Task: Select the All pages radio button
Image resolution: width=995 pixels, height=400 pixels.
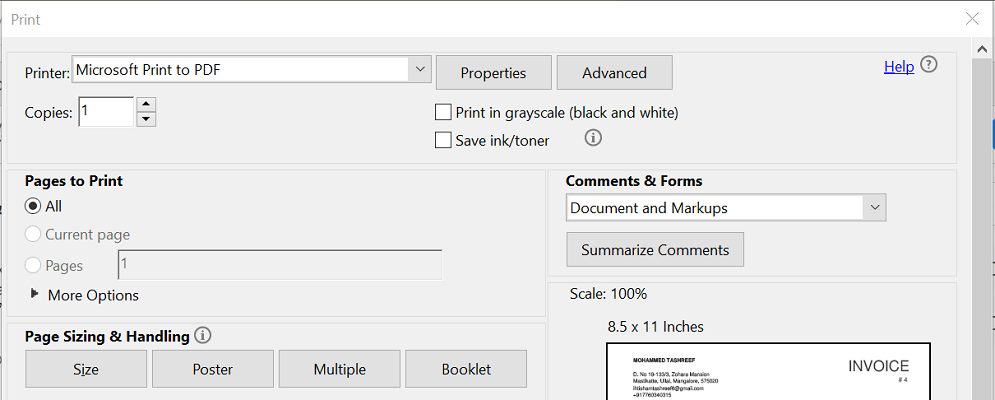Action: 33,206
